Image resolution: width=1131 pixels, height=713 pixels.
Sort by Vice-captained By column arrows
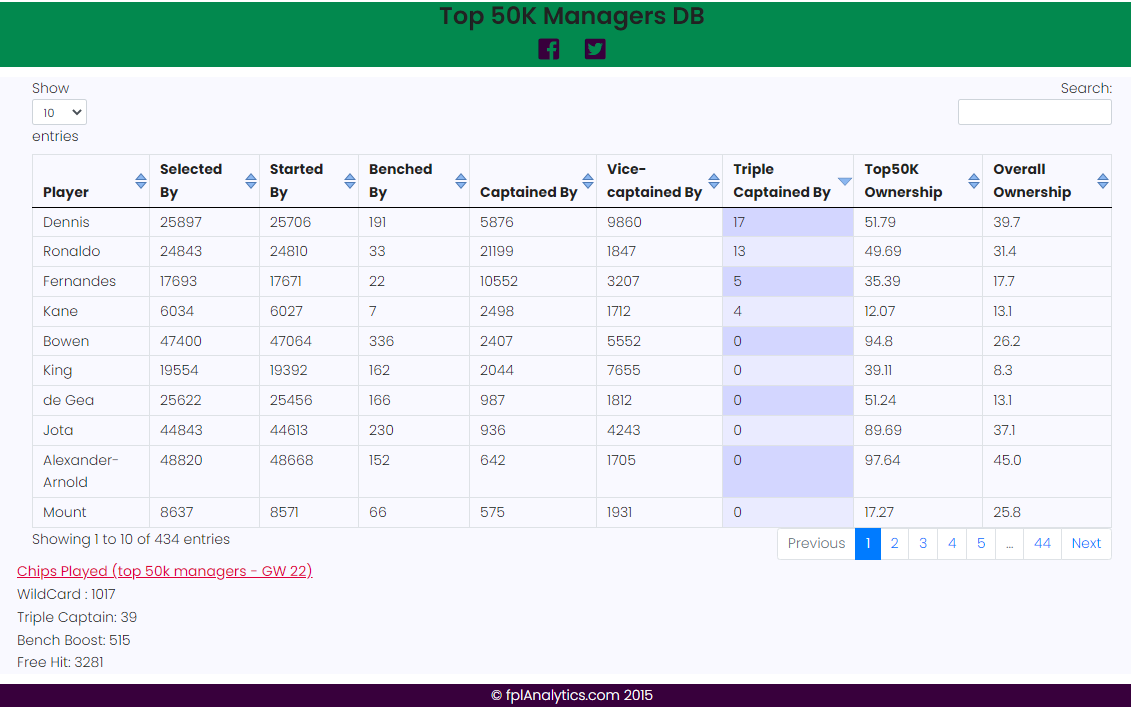coord(714,181)
